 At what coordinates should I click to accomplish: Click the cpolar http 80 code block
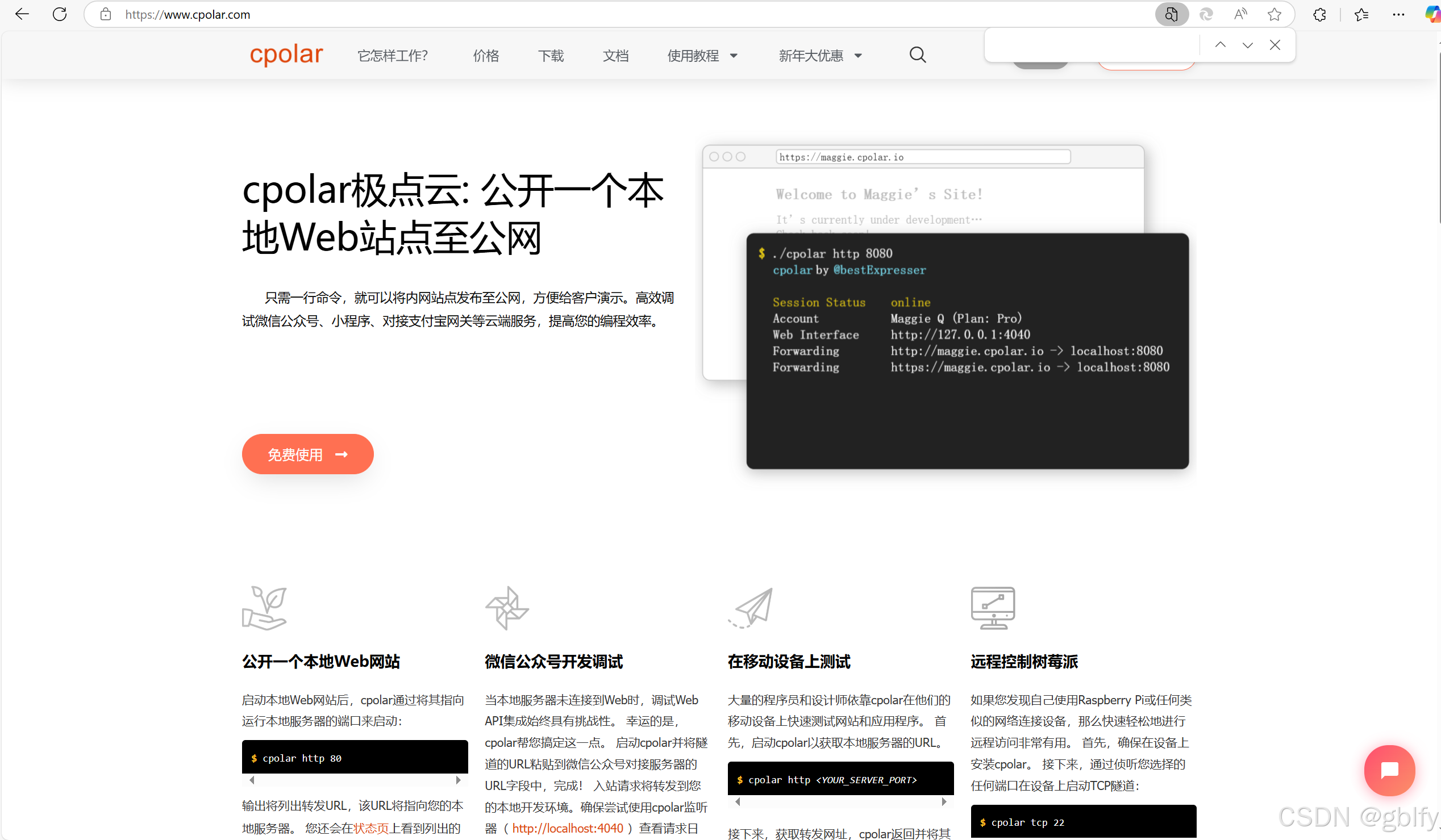tap(355, 758)
